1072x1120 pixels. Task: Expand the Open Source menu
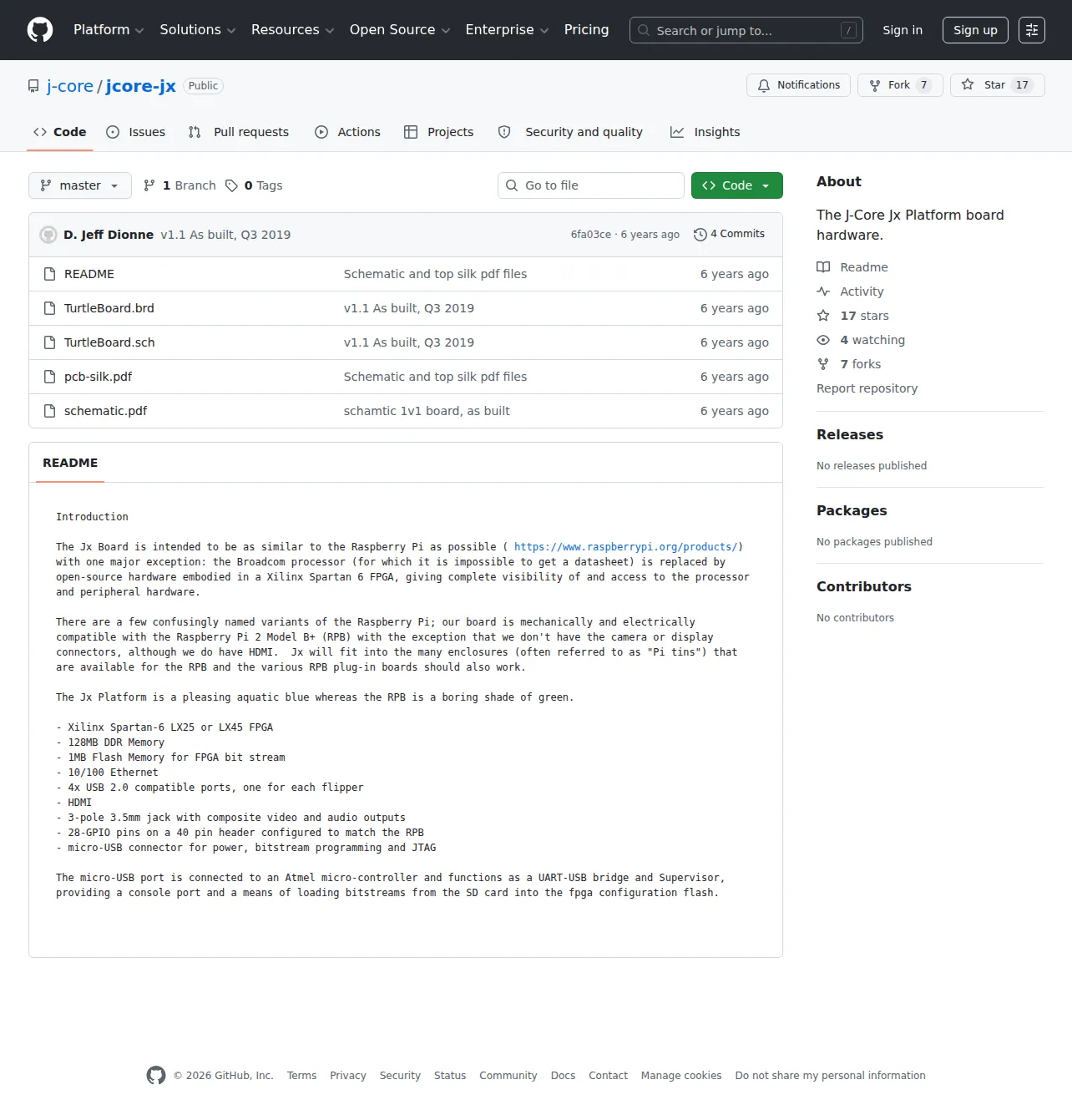[x=400, y=30]
